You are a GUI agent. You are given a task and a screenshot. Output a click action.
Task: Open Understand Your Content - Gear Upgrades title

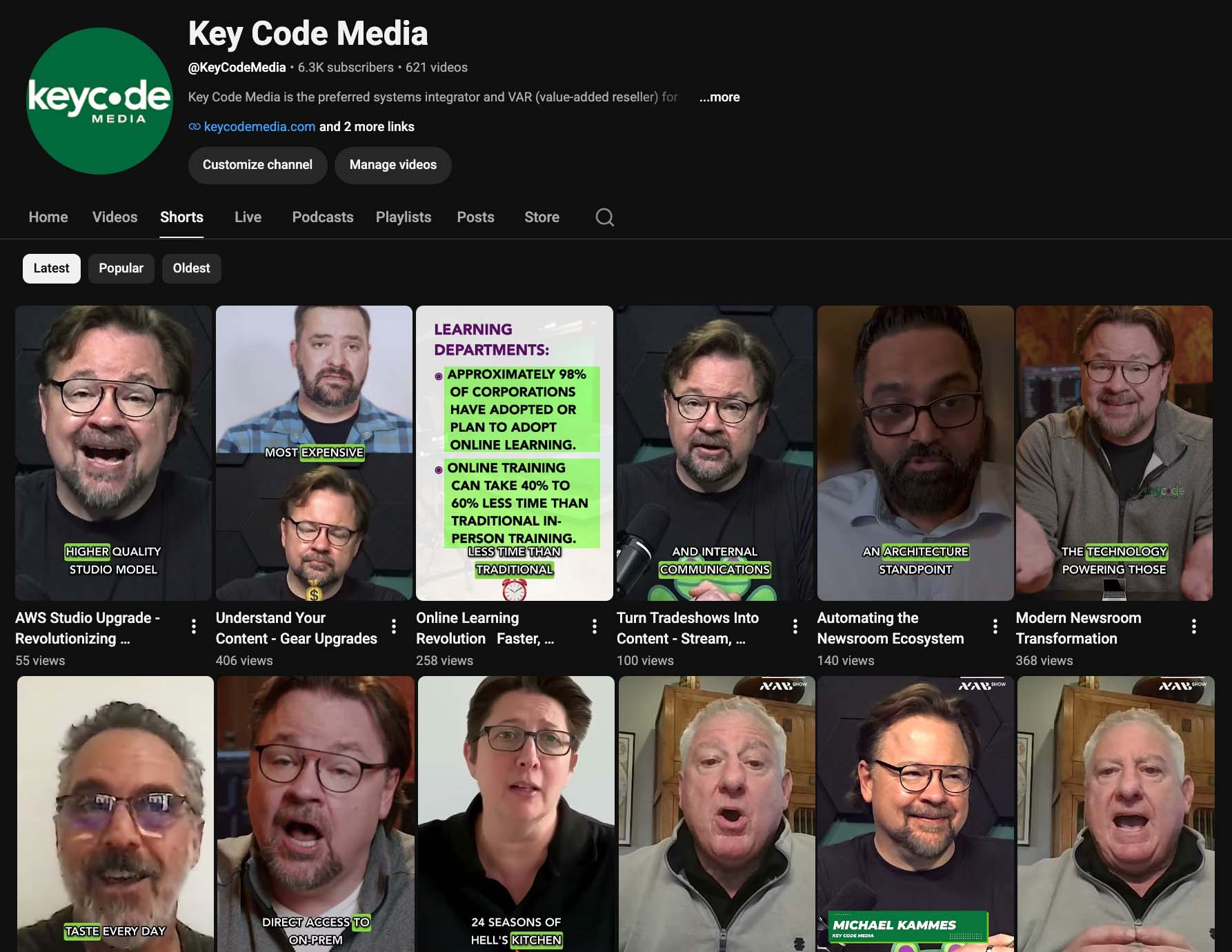pyautogui.click(x=297, y=628)
